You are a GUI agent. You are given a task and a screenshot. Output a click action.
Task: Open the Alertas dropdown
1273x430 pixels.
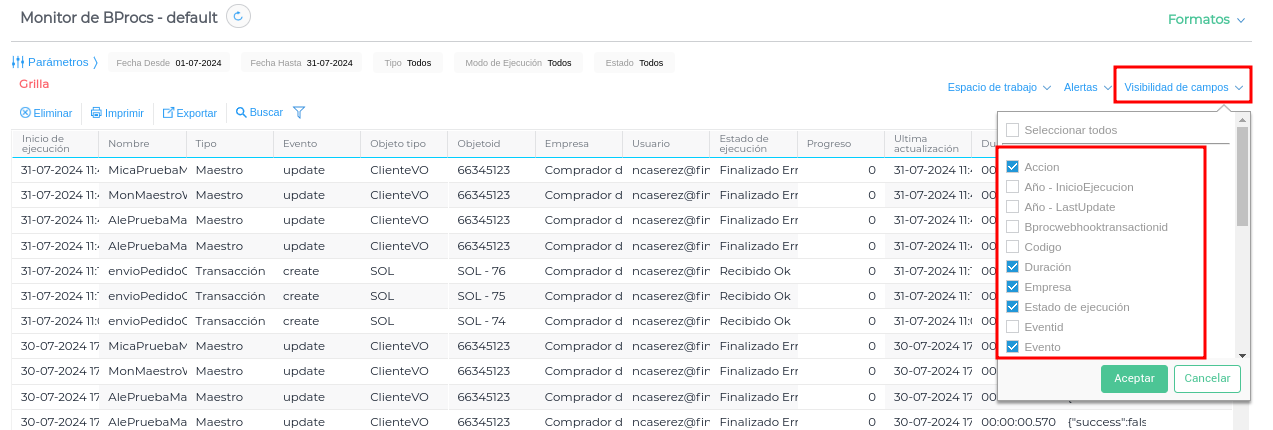(1088, 87)
